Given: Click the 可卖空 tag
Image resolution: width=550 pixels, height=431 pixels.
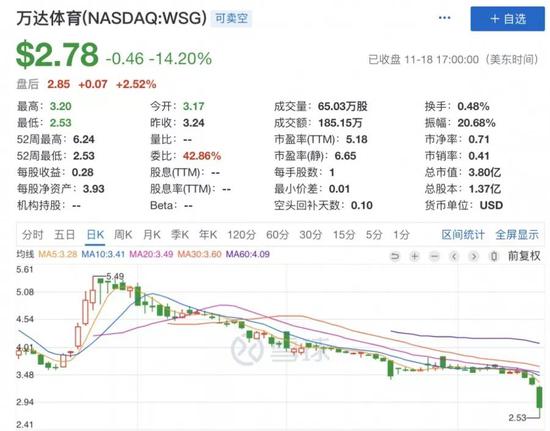Looking at the screenshot, I should pos(231,18).
